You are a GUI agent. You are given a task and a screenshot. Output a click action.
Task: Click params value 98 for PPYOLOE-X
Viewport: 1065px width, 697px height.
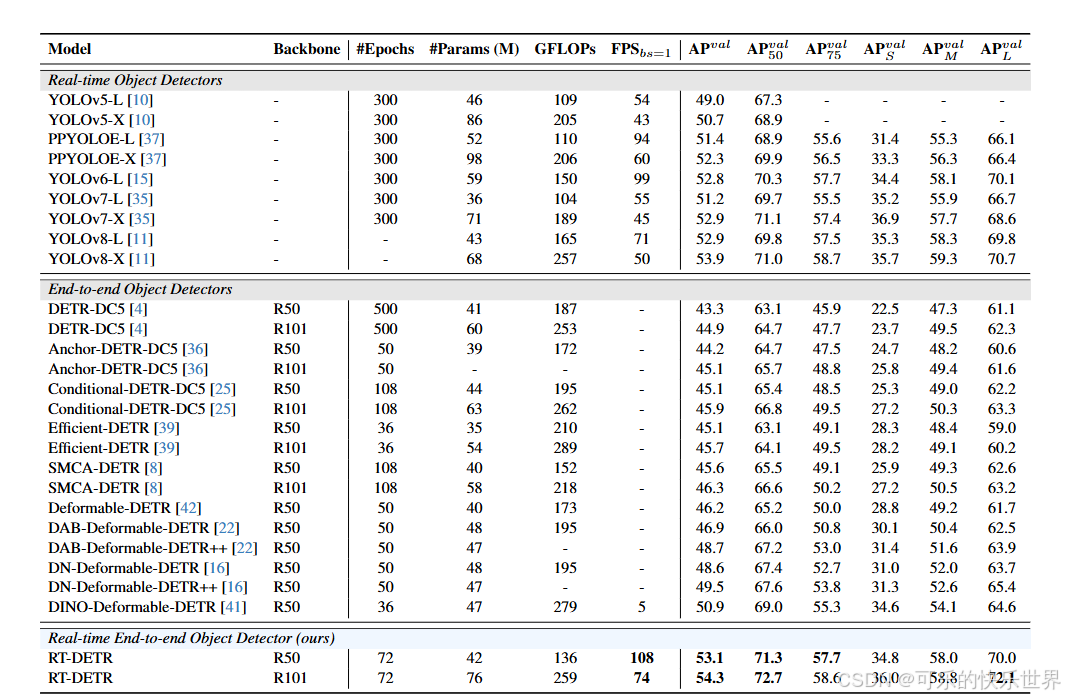(474, 159)
